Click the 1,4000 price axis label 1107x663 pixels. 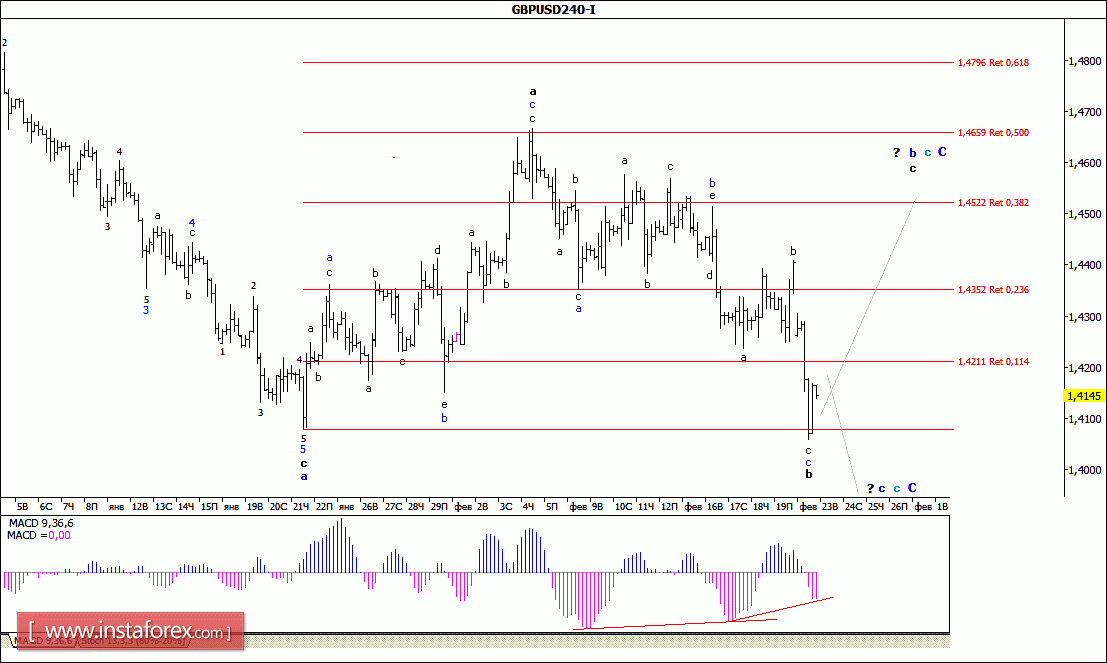(1084, 470)
